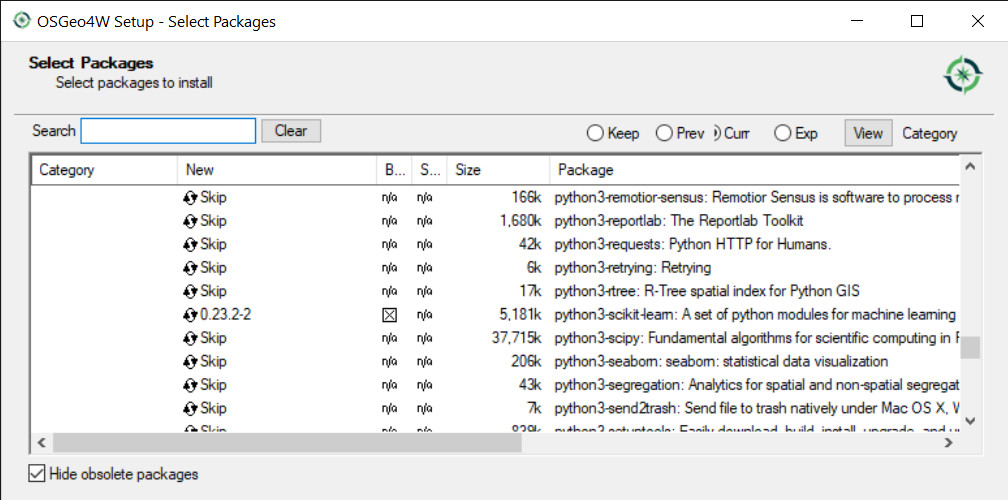Click Skip text for python3-reportlab row
The width and height of the screenshot is (1008, 500).
click(x=213, y=221)
